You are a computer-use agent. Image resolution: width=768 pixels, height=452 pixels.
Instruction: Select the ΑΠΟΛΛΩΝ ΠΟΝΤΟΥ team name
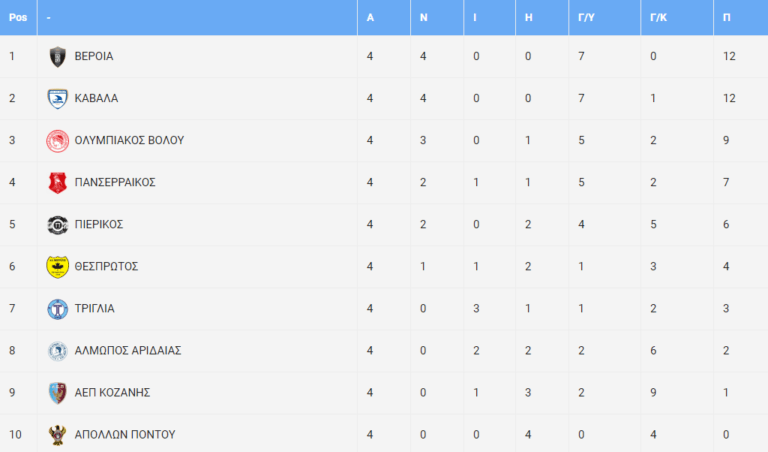[x=125, y=434]
